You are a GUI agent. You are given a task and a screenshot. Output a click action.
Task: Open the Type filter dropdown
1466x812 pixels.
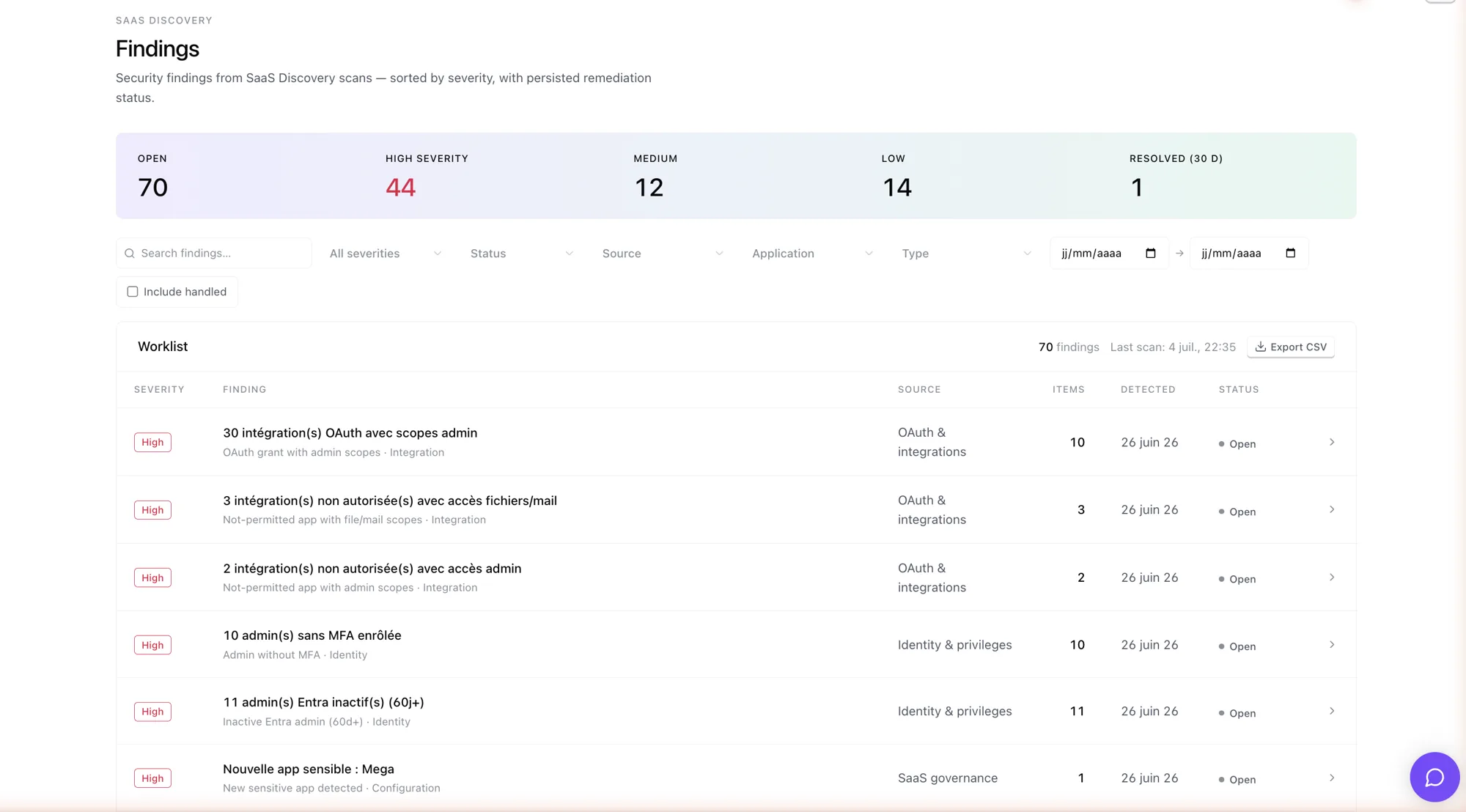966,254
